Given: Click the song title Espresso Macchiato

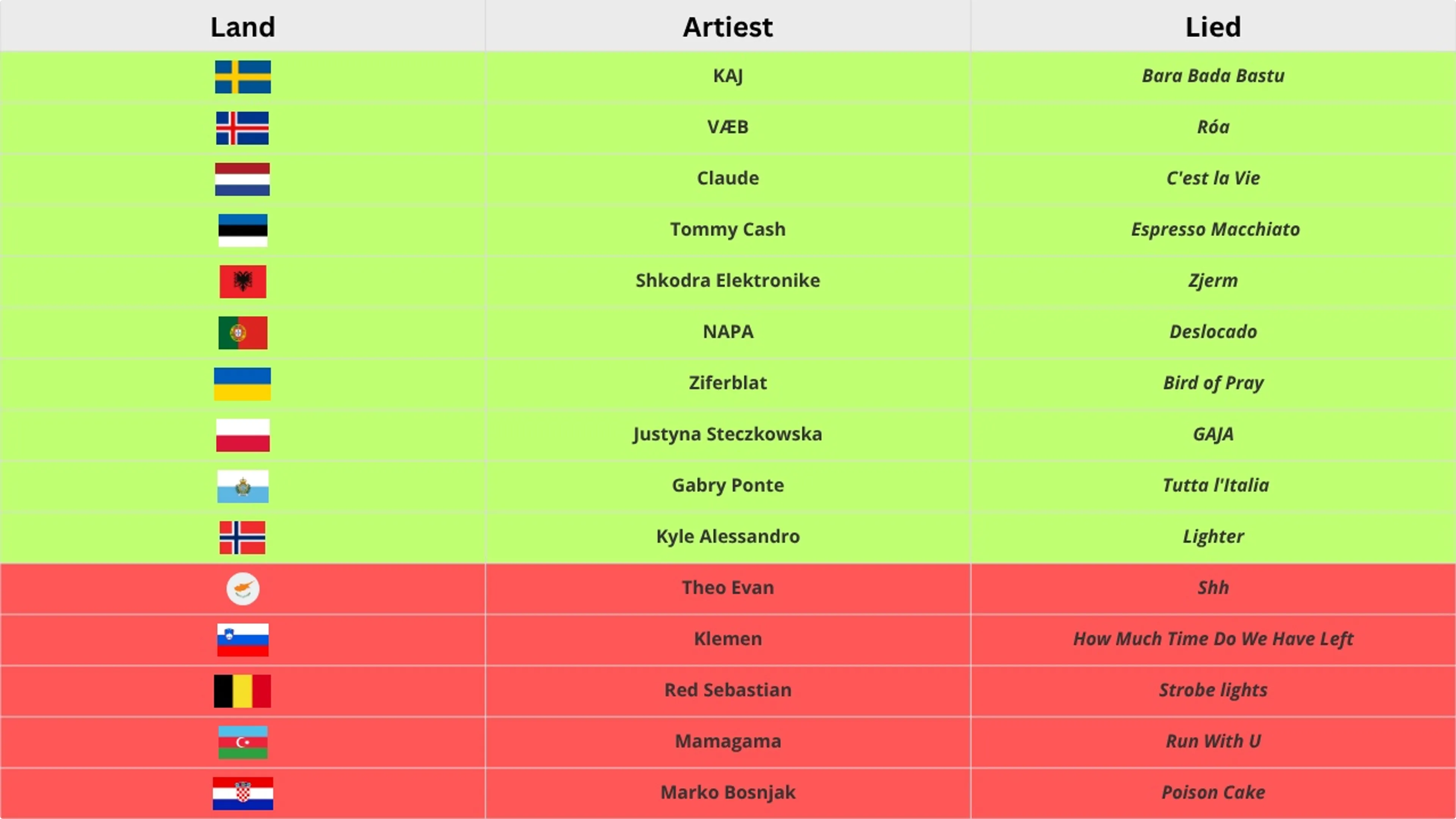Looking at the screenshot, I should pos(1215,229).
